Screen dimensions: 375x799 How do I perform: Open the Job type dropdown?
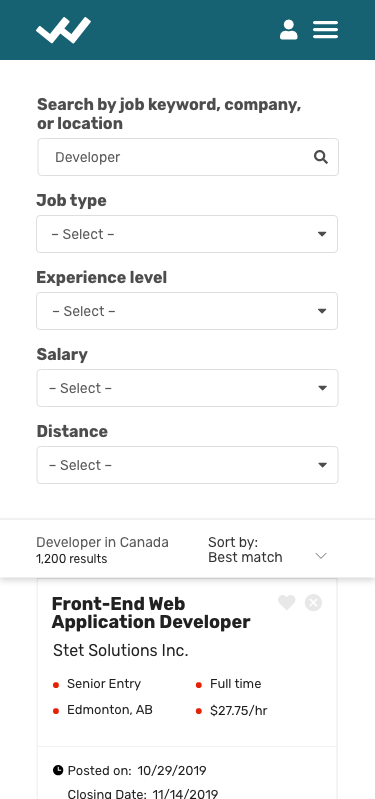[x=187, y=234]
